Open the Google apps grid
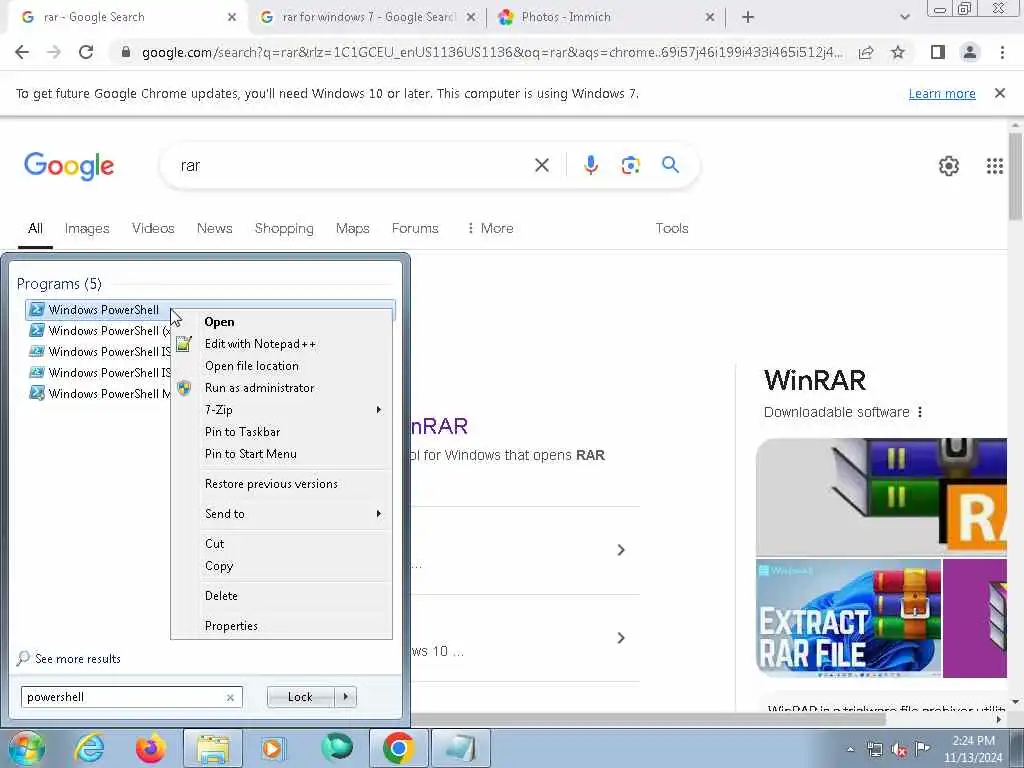 995,166
